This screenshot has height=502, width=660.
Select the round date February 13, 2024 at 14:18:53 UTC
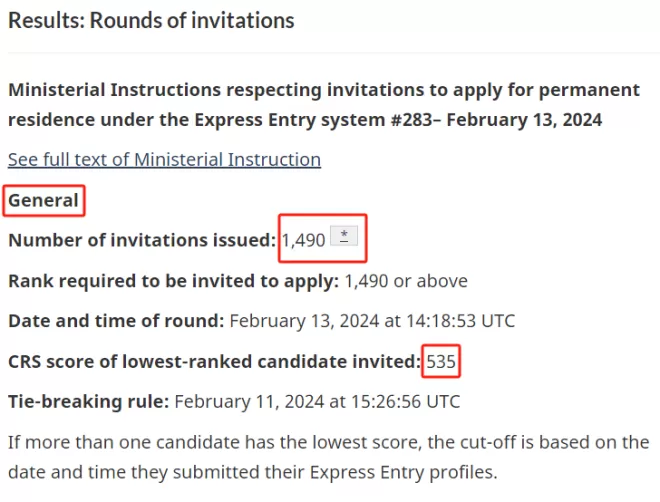coord(372,321)
